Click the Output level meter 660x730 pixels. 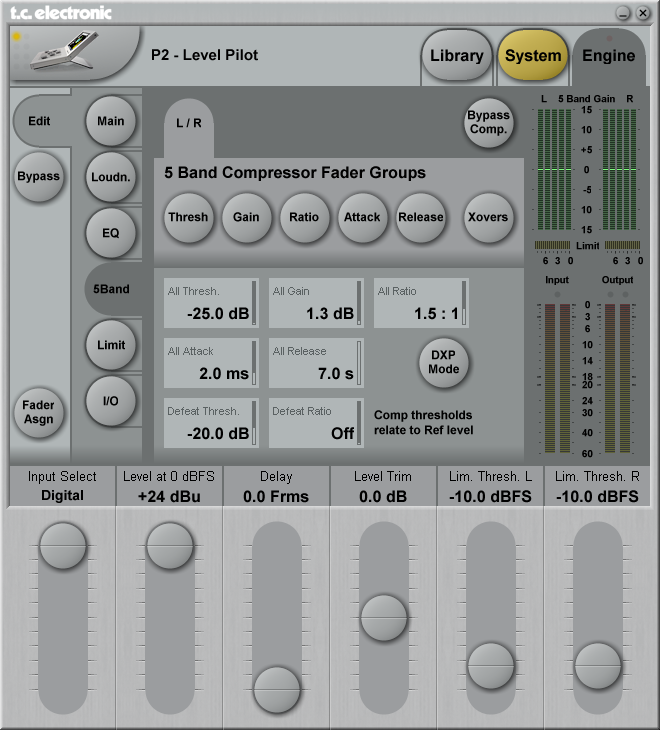(x=618, y=378)
